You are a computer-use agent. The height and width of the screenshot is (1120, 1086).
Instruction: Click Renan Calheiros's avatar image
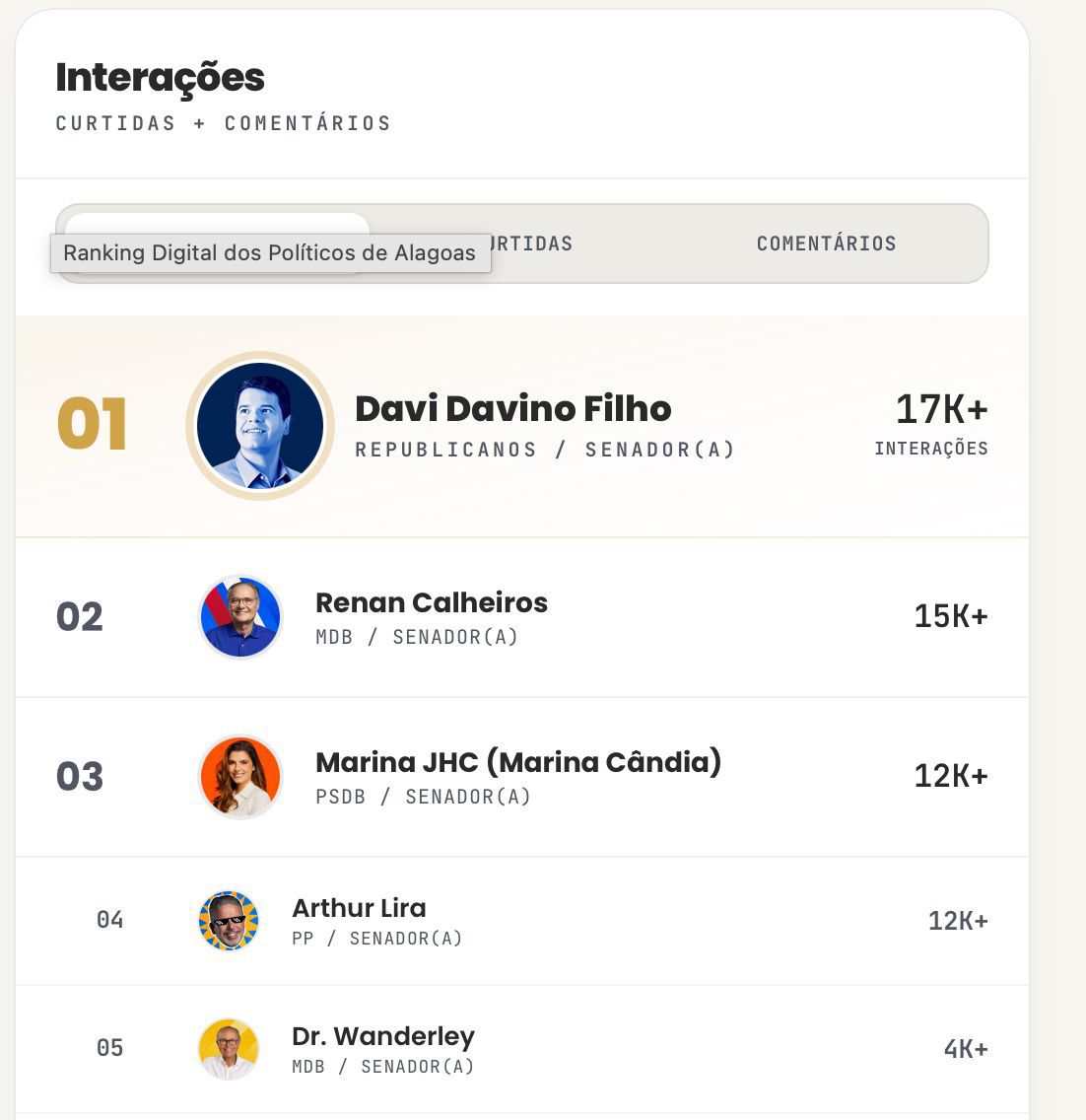click(239, 617)
